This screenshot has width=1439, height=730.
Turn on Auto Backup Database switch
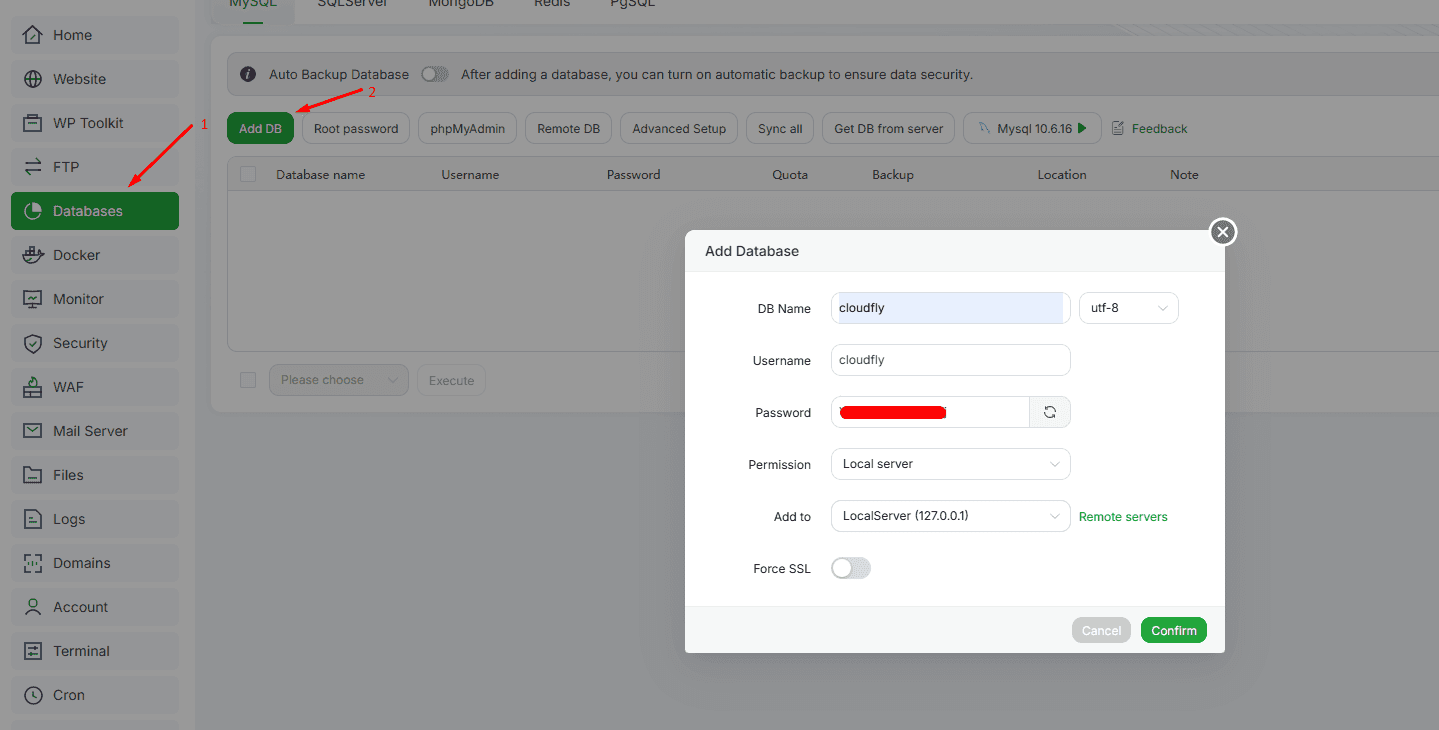435,74
